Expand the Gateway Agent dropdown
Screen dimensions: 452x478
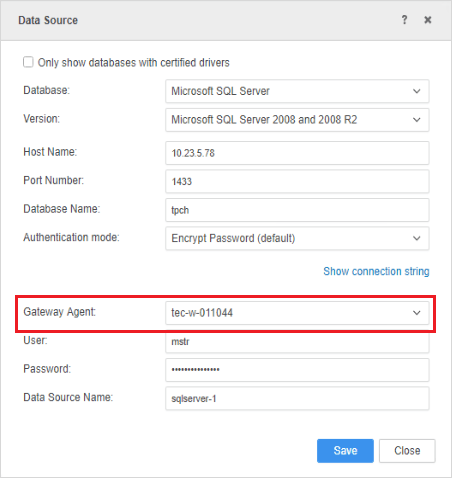[x=297, y=313]
